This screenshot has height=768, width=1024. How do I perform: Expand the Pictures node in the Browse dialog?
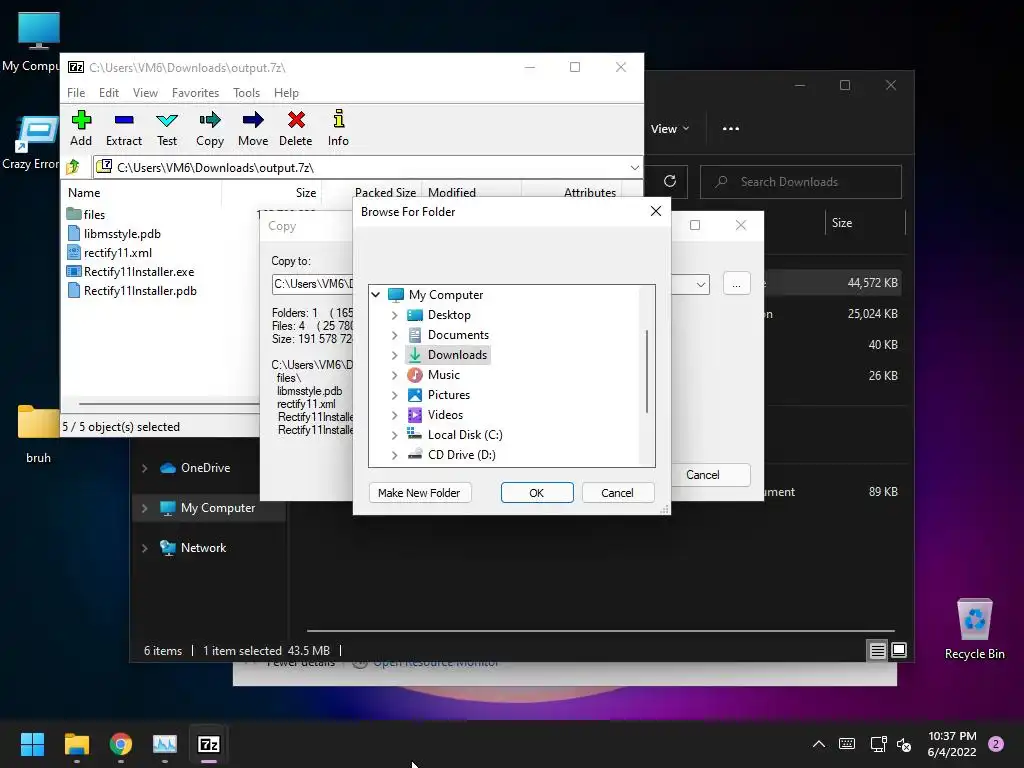point(394,395)
